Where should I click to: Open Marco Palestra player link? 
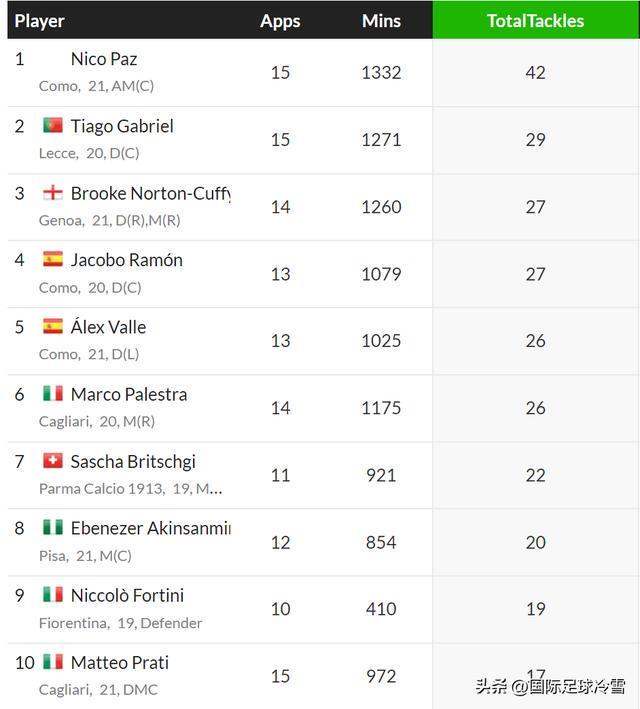pos(128,394)
